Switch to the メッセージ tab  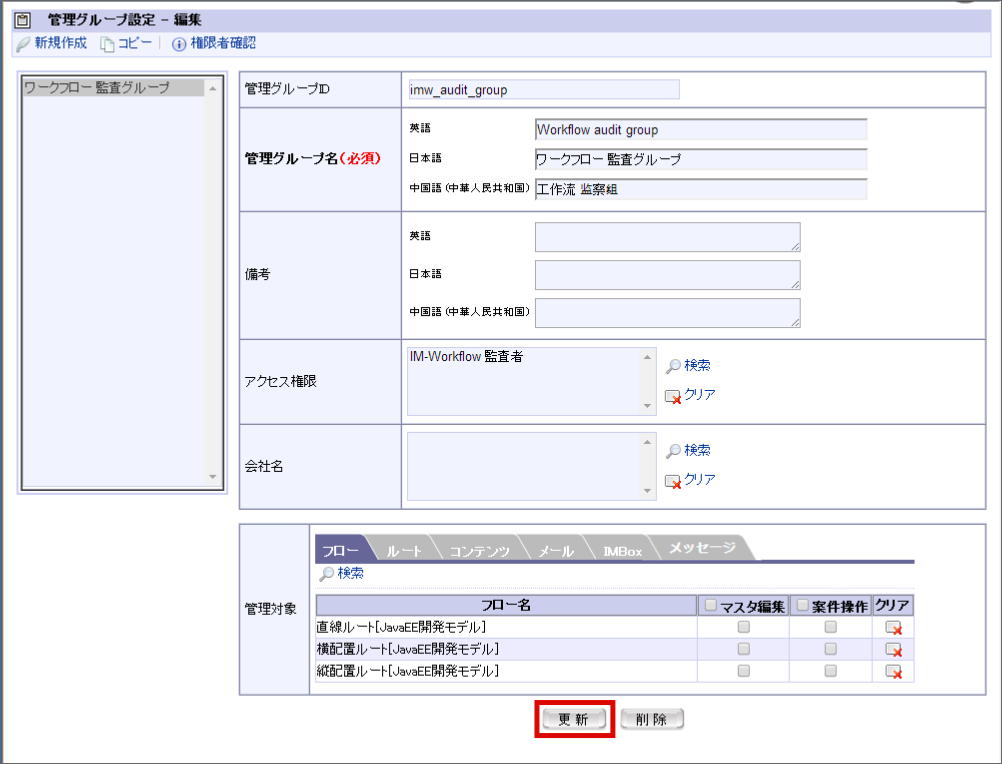tap(702, 548)
